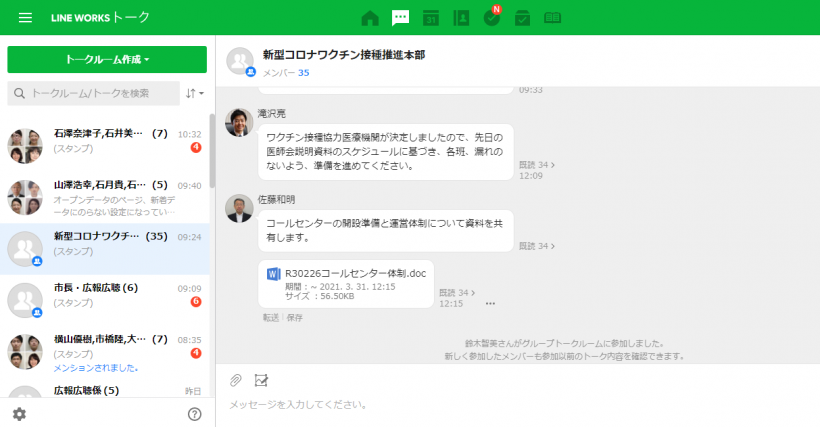Click the image insert icon by paperclip
The width and height of the screenshot is (820, 427).
(262, 380)
